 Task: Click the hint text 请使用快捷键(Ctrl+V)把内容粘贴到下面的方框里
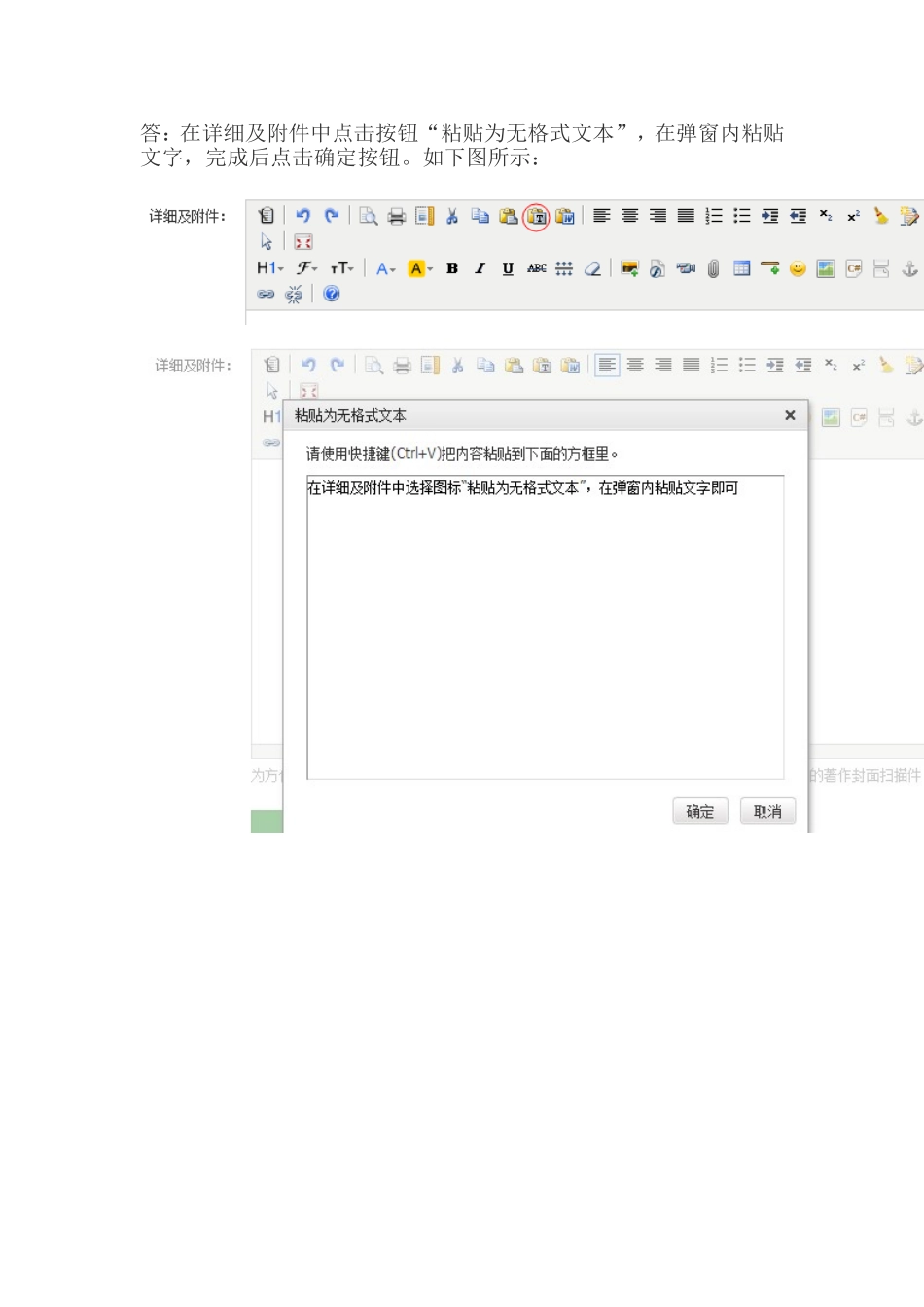pos(463,454)
